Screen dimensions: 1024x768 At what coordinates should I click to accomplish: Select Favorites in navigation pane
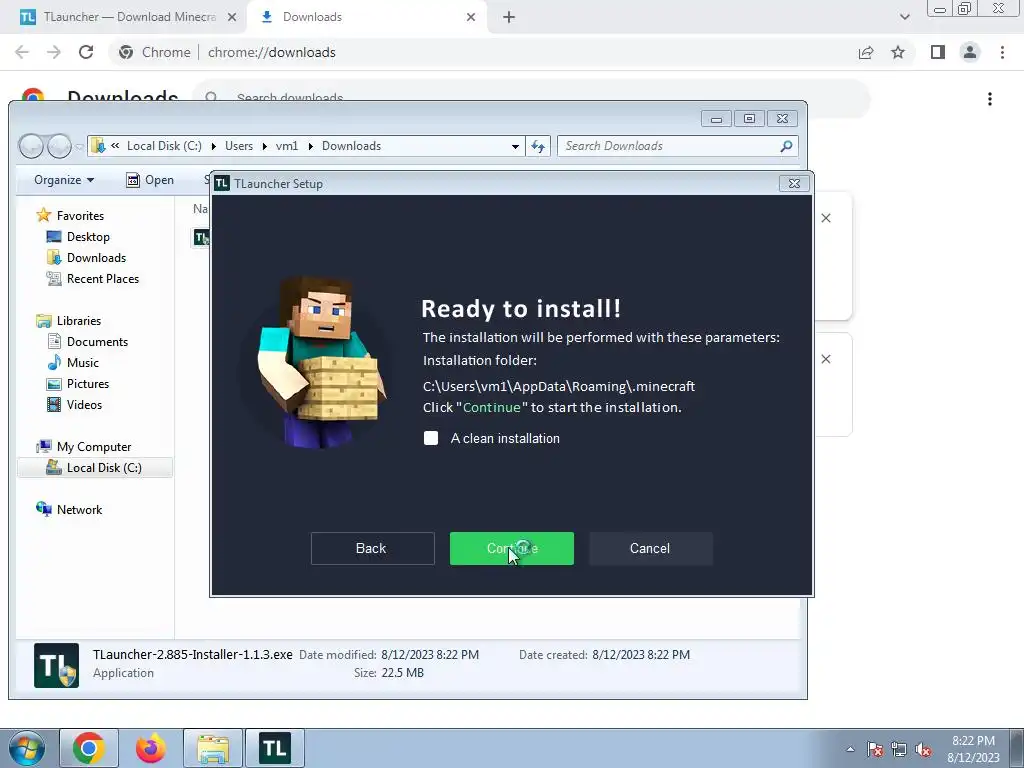coord(80,216)
